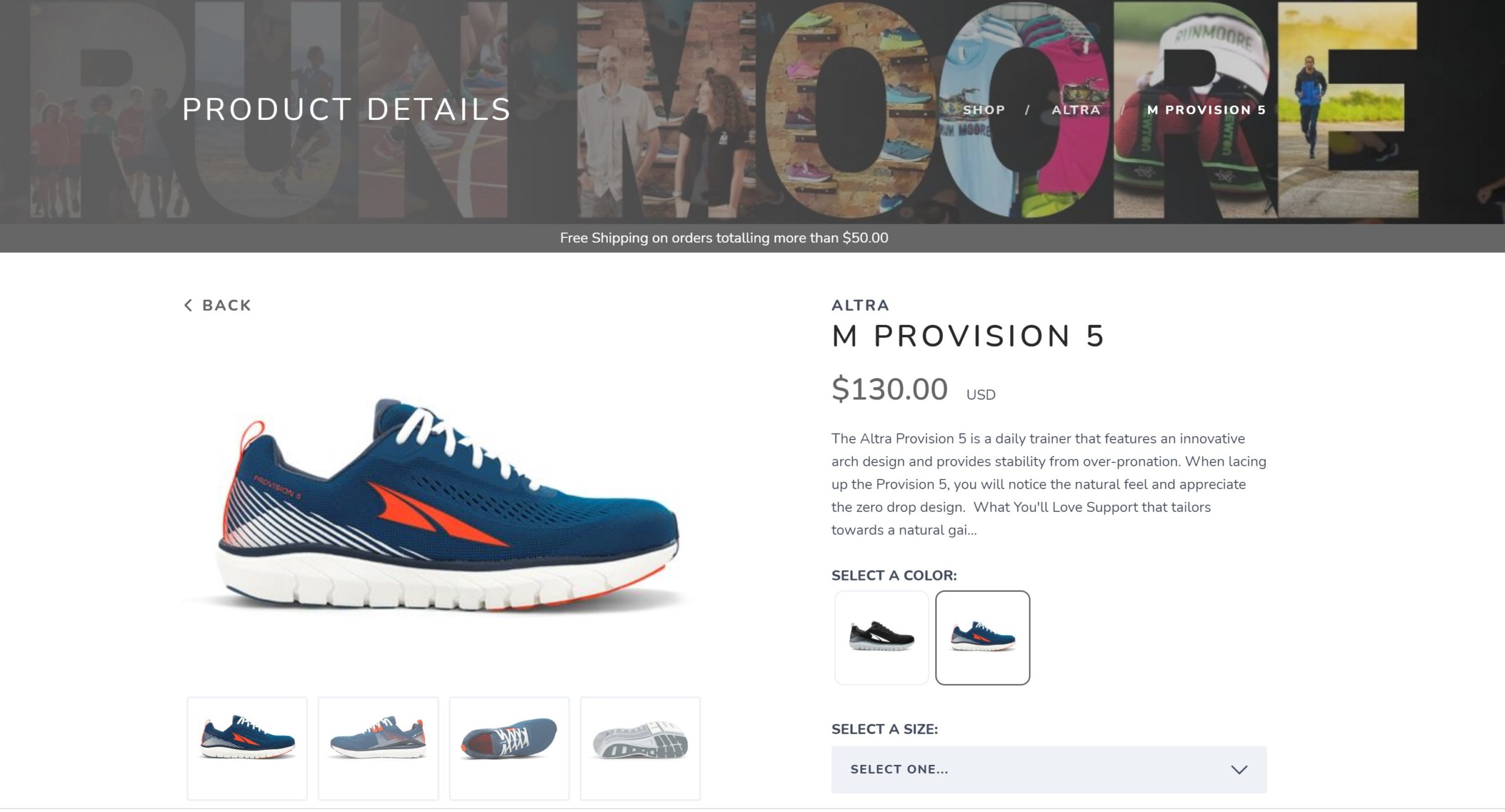Viewport: 1505px width, 812px height.
Task: Go back using the BACK link
Action: coord(218,305)
